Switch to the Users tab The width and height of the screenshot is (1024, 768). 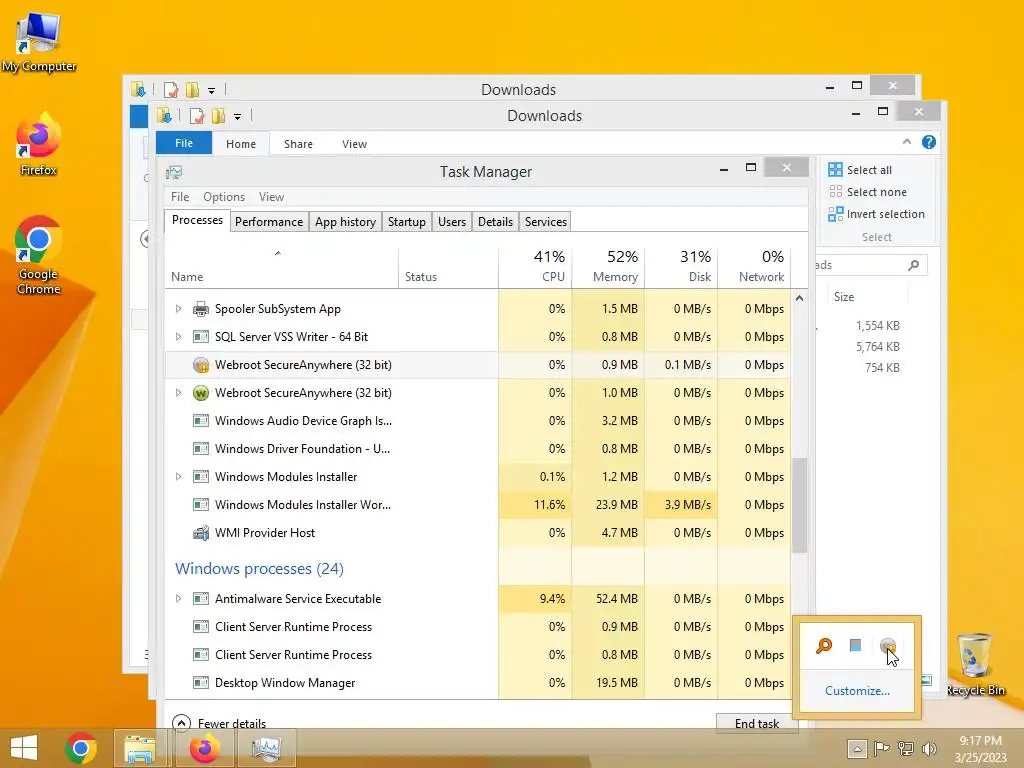coord(452,221)
